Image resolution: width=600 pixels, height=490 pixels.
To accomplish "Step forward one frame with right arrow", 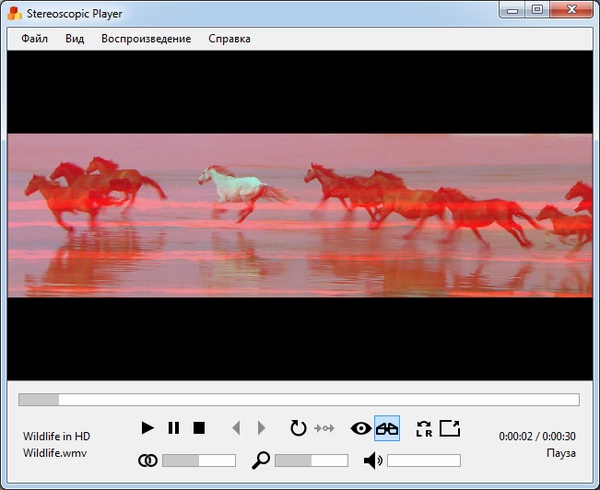I will (262, 428).
